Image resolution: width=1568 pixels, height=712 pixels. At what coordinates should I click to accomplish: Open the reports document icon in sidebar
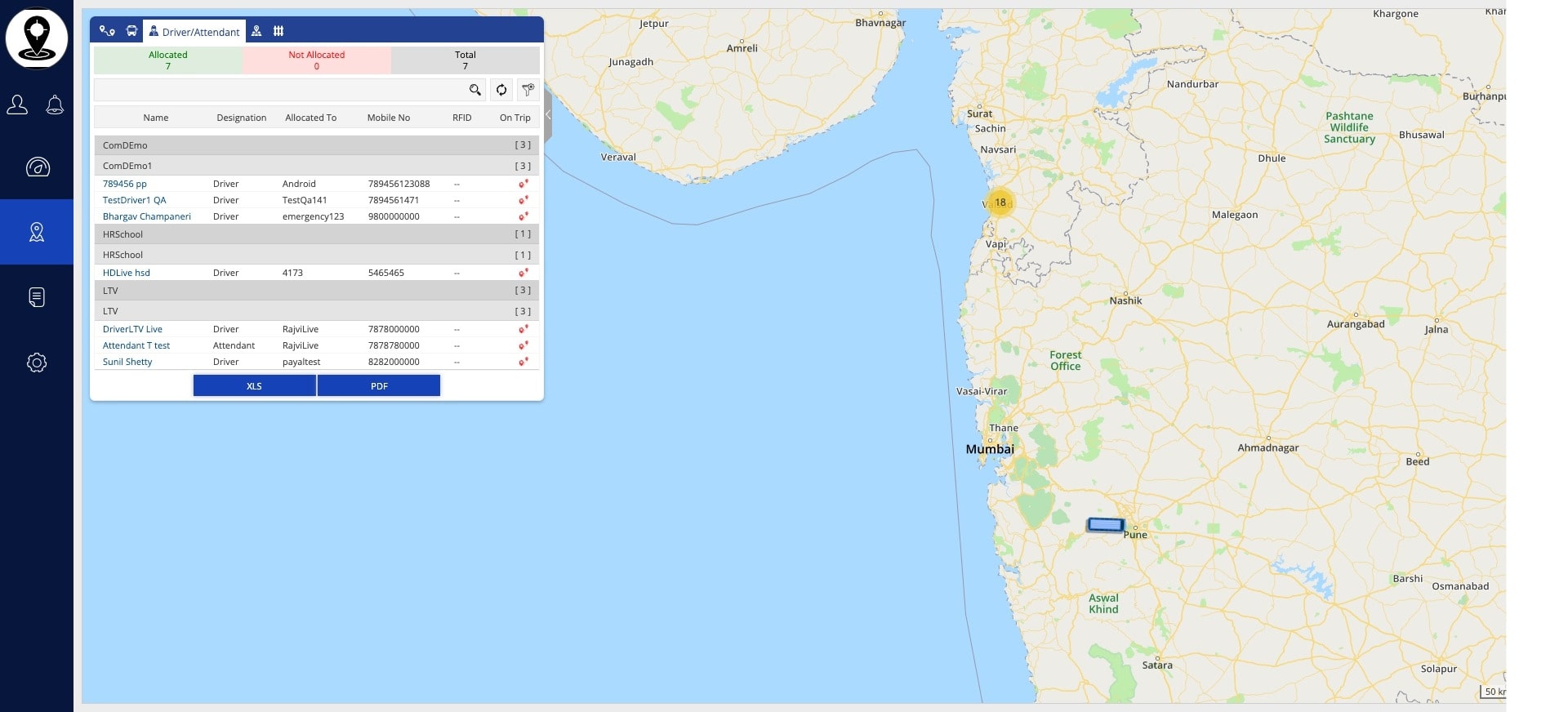click(x=37, y=297)
